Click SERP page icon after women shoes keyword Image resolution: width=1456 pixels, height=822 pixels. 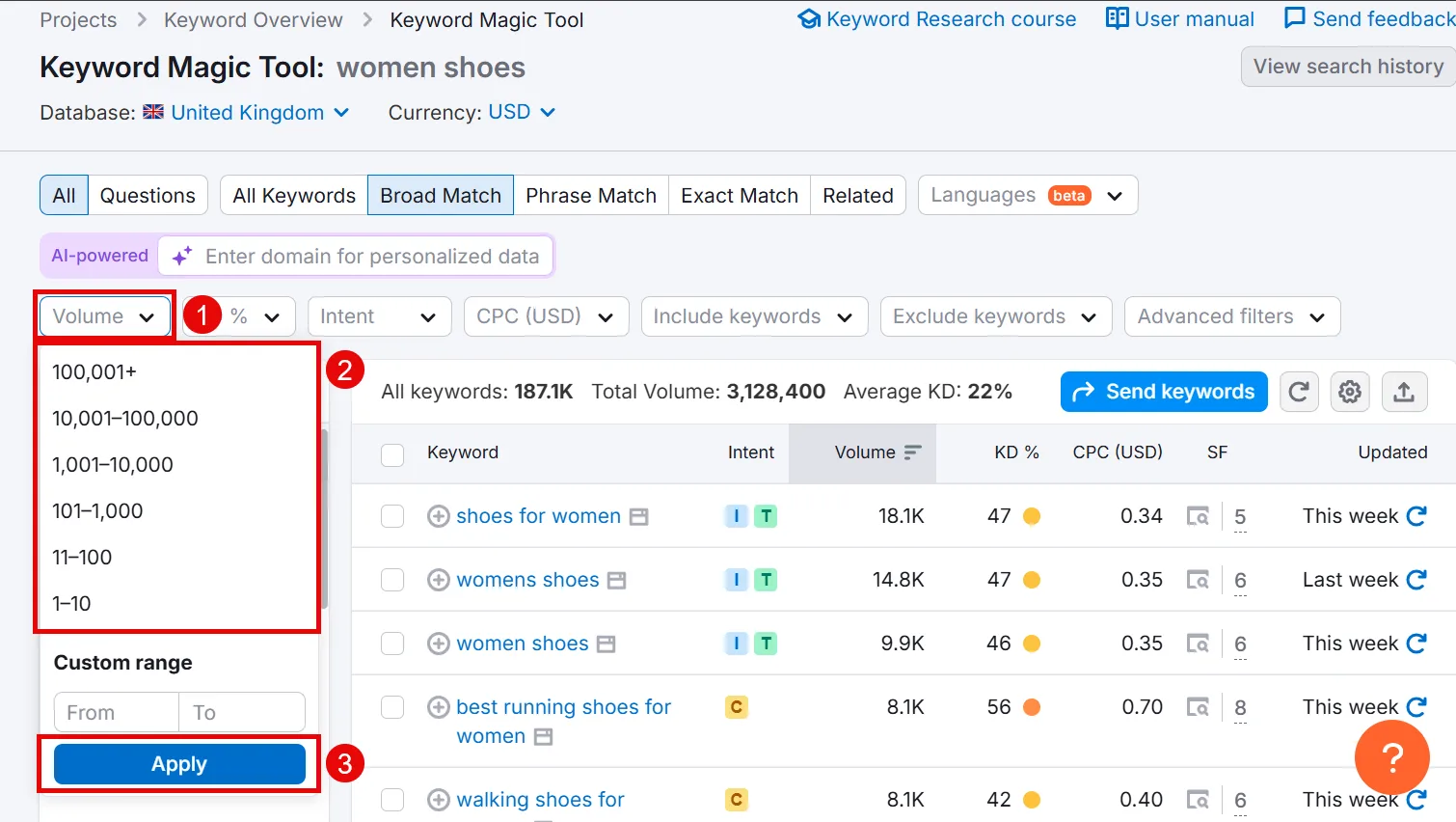(x=606, y=644)
